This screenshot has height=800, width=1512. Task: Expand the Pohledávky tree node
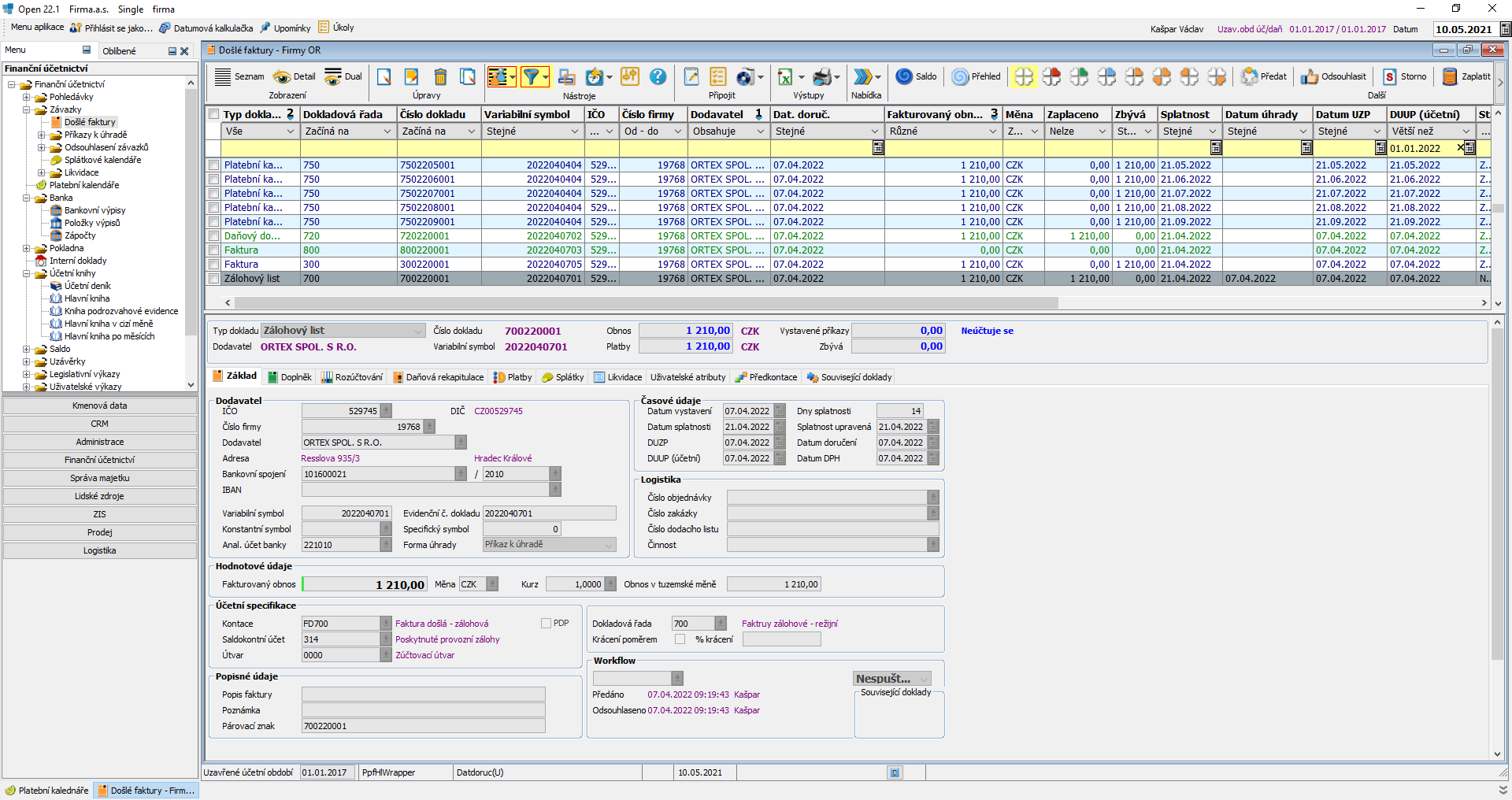click(27, 97)
